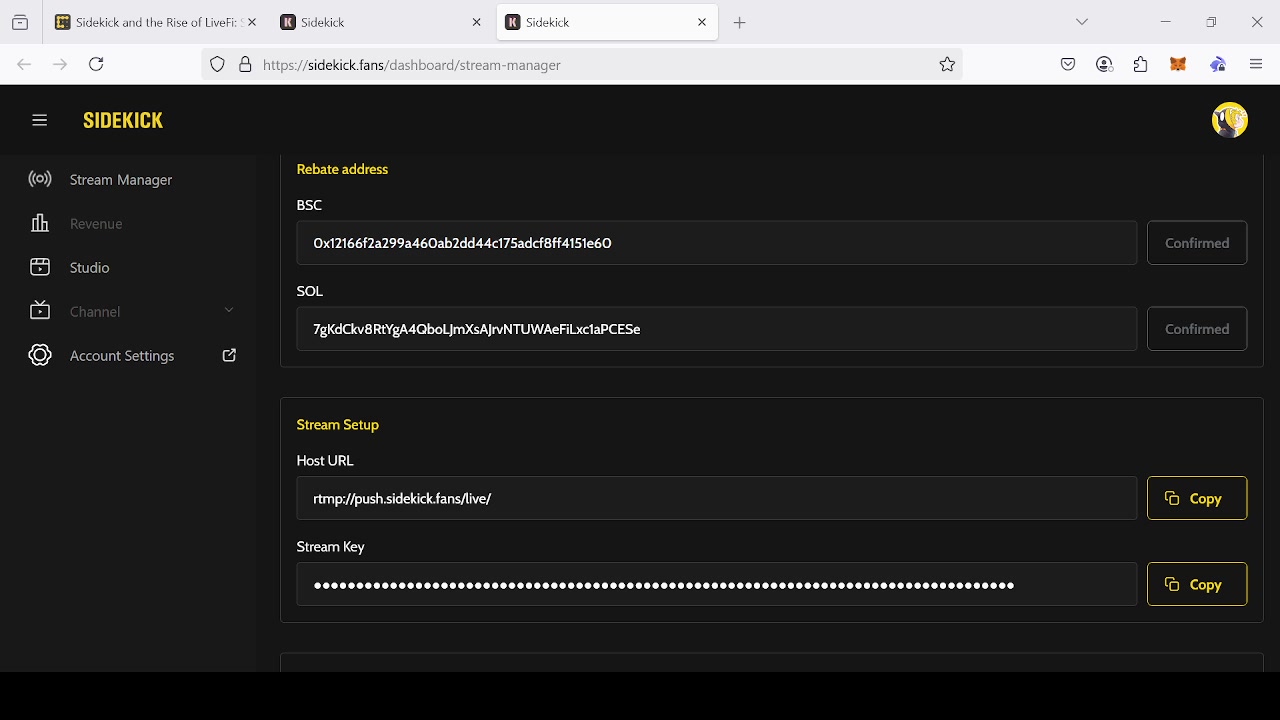The width and height of the screenshot is (1280, 720).
Task: Click the Stream Key label
Action: pyautogui.click(x=331, y=547)
